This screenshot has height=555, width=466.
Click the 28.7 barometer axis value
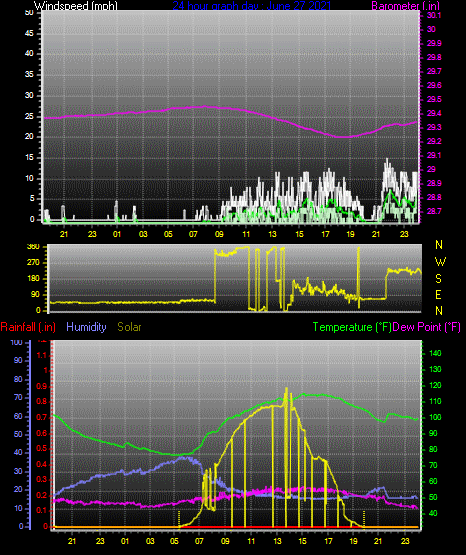434,211
